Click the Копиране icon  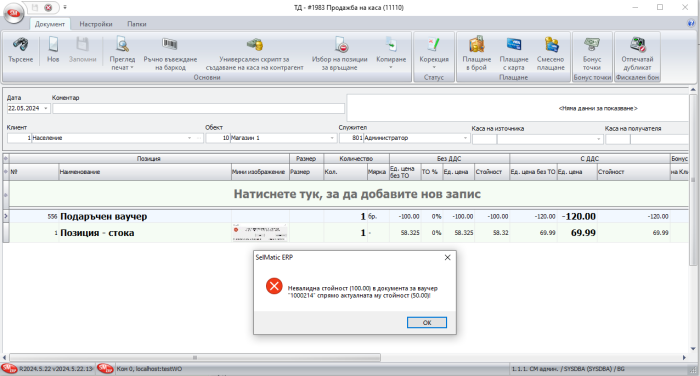(391, 45)
